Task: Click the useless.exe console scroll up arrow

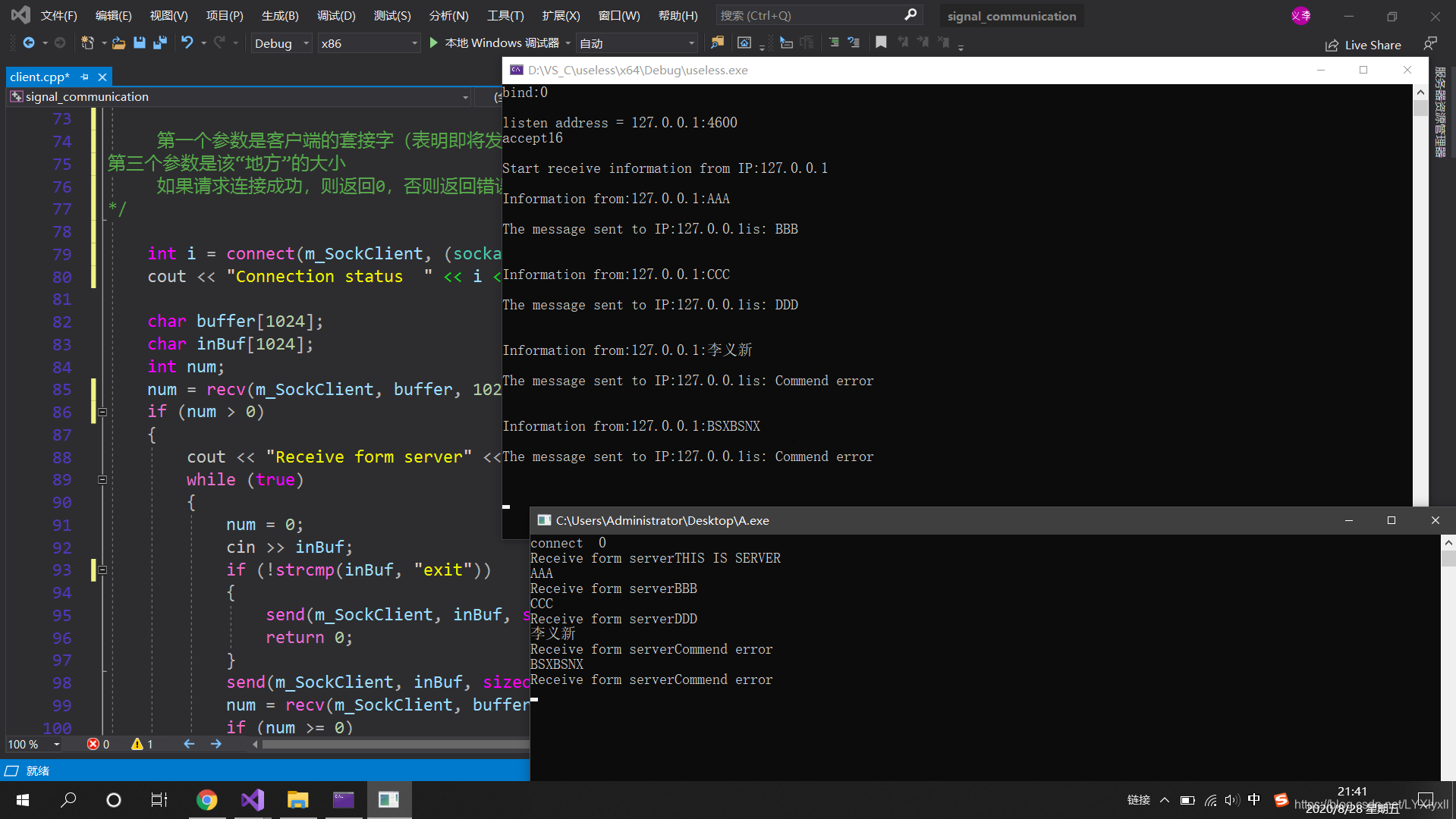Action: click(1420, 93)
